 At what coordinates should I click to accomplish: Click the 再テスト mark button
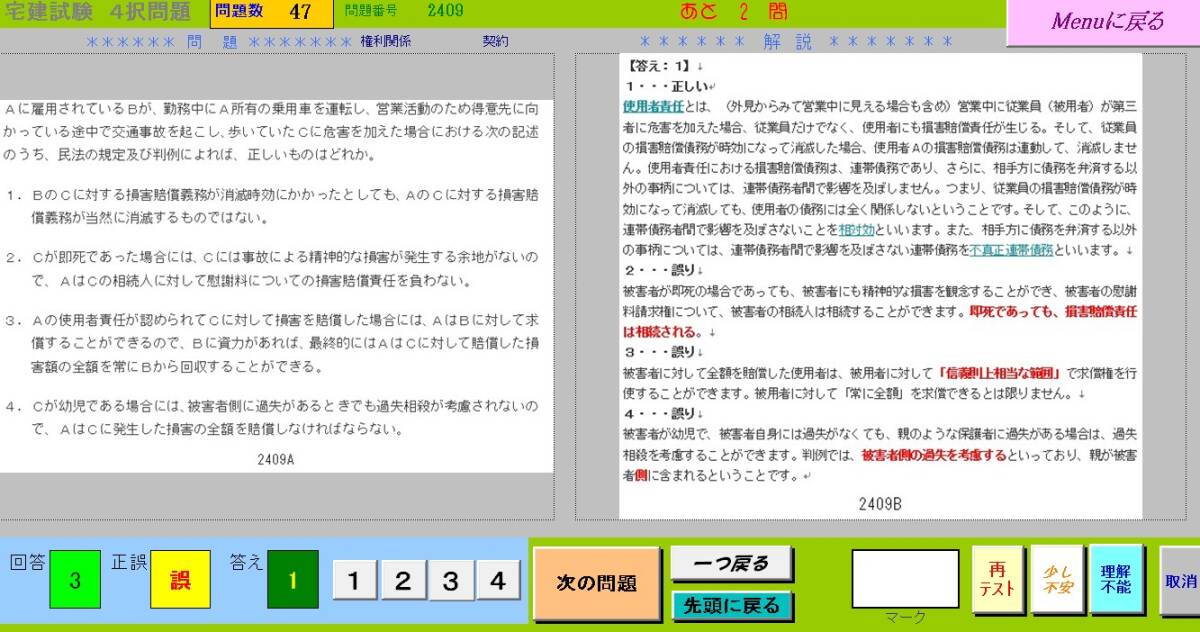pyautogui.click(x=997, y=580)
